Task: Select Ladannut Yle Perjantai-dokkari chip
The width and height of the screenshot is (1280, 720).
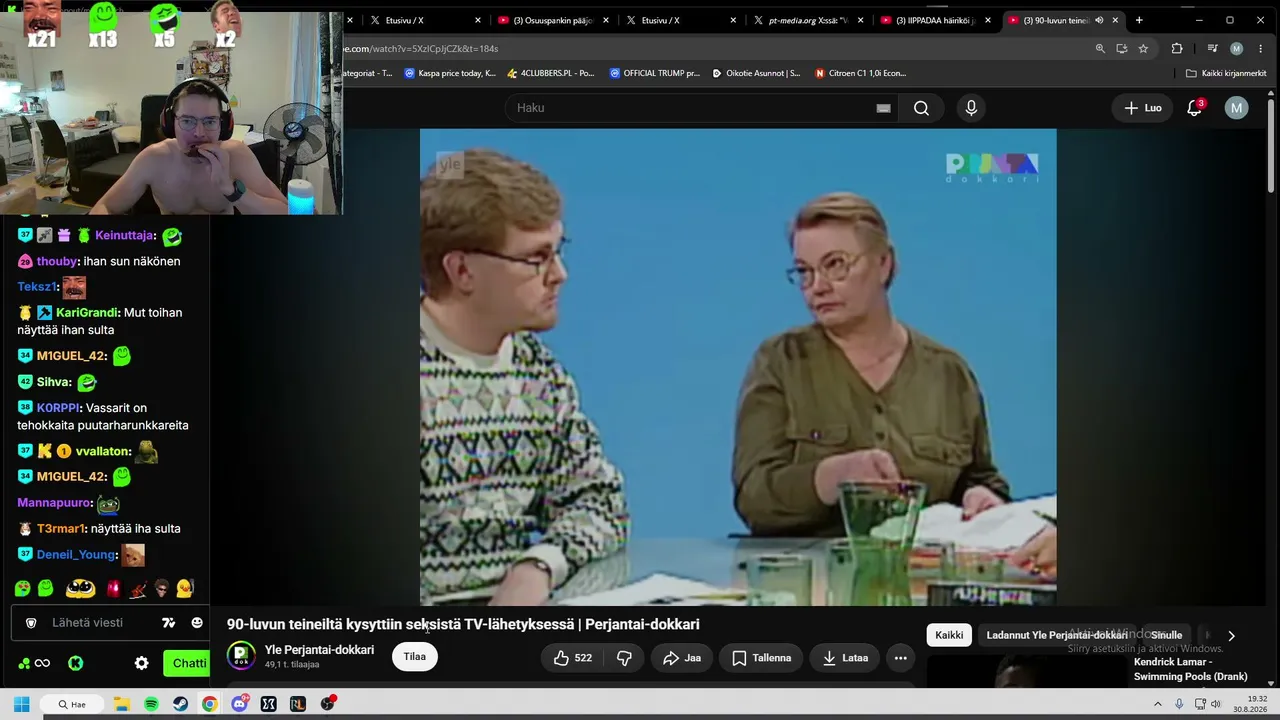Action: (1057, 635)
